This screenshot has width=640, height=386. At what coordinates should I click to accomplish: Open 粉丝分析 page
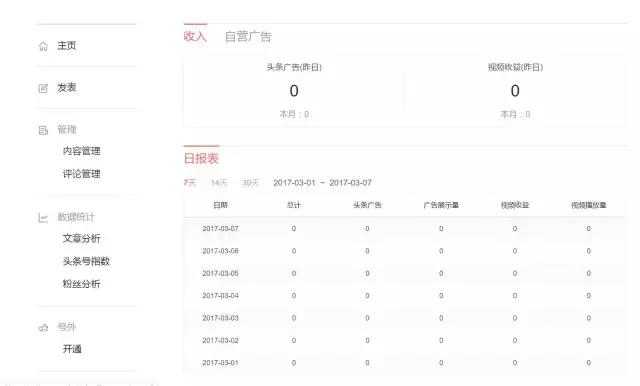82,284
